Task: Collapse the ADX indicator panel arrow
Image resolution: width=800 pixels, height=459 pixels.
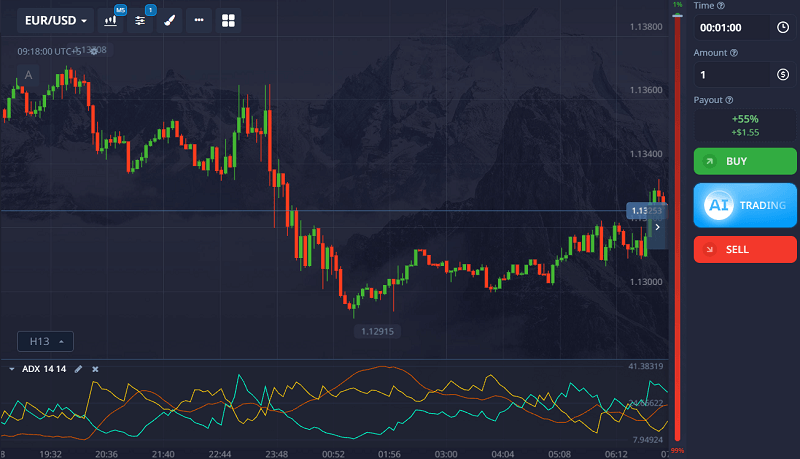Action: 12,369
